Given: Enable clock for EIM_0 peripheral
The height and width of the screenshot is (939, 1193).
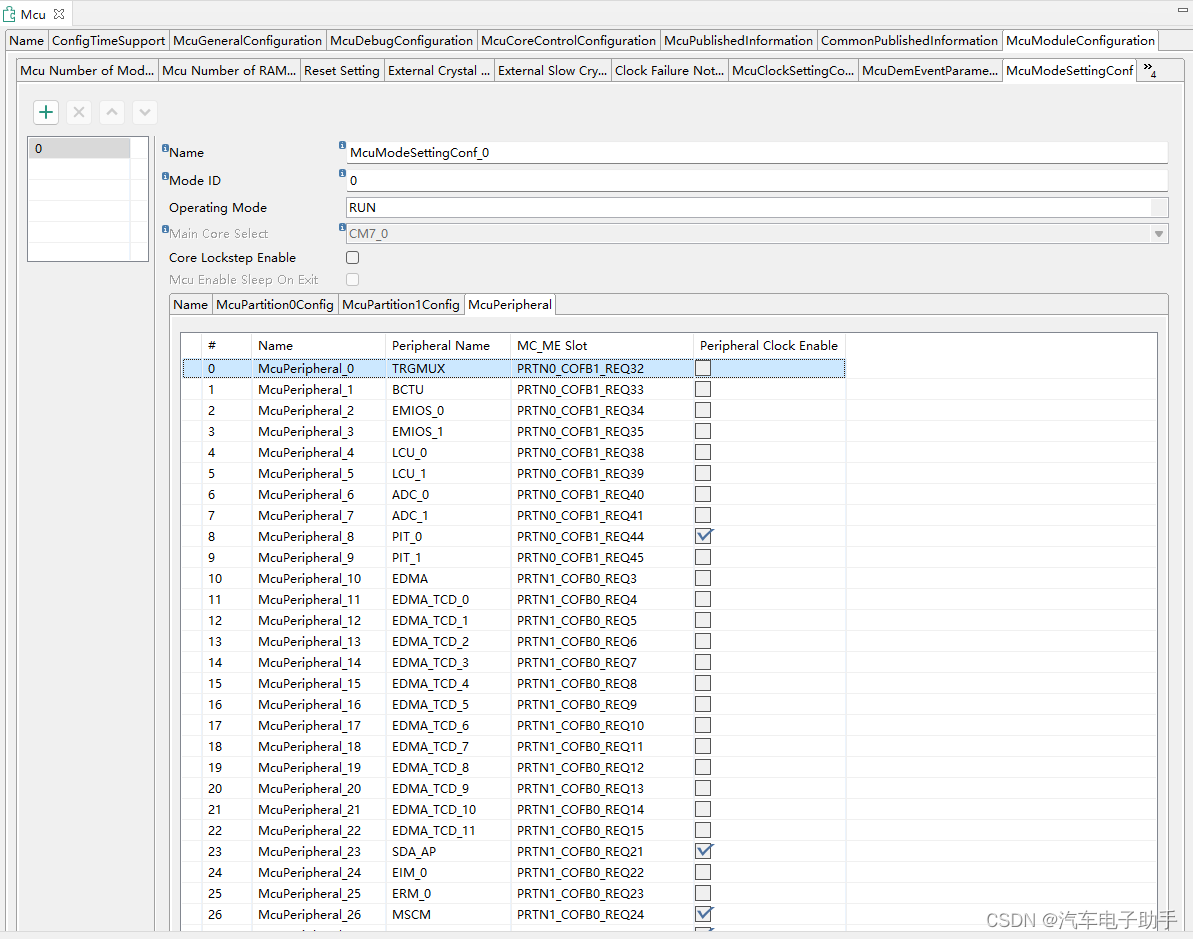Looking at the screenshot, I should (703, 872).
